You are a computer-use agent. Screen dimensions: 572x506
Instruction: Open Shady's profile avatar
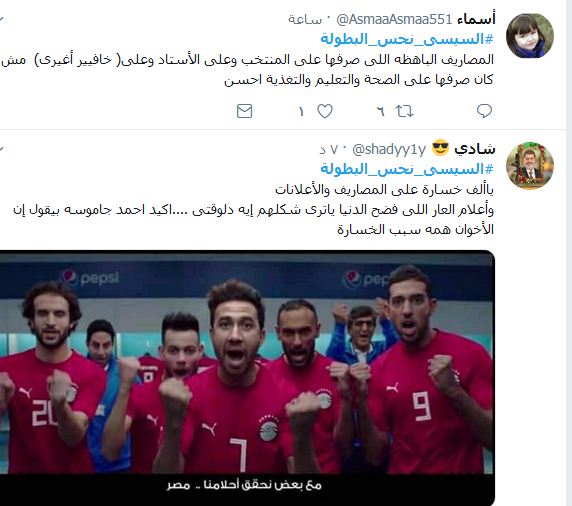pos(530,166)
